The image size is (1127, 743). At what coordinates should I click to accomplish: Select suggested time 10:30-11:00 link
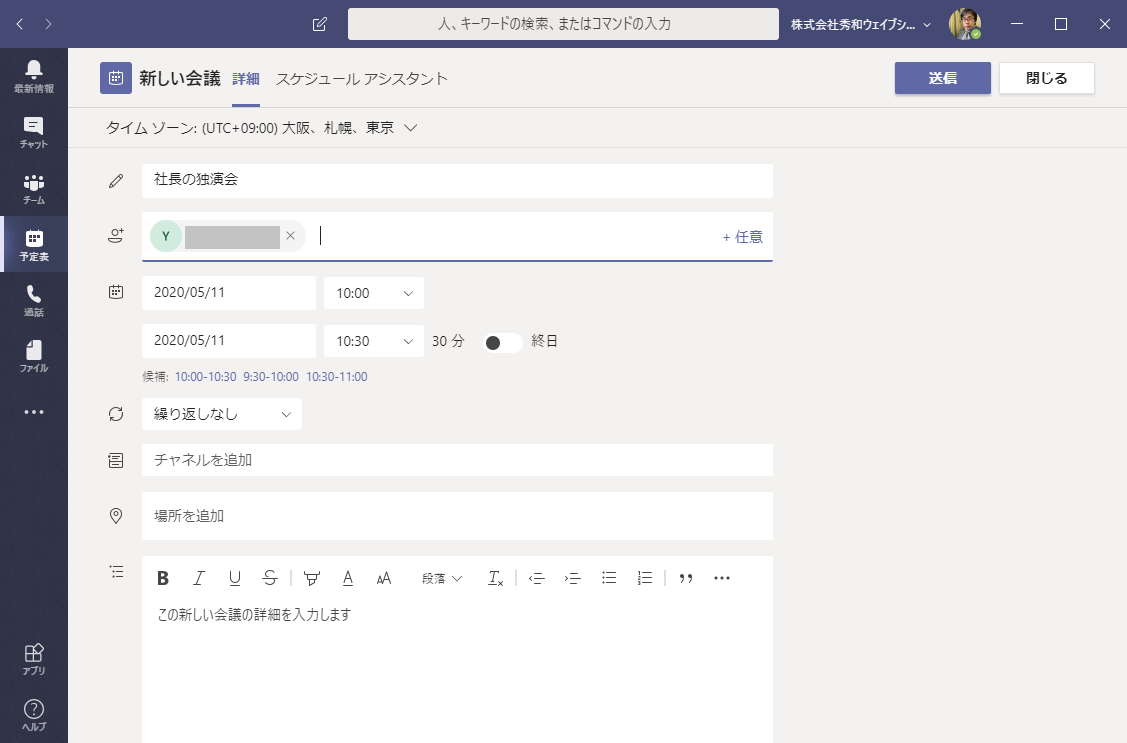[336, 377]
